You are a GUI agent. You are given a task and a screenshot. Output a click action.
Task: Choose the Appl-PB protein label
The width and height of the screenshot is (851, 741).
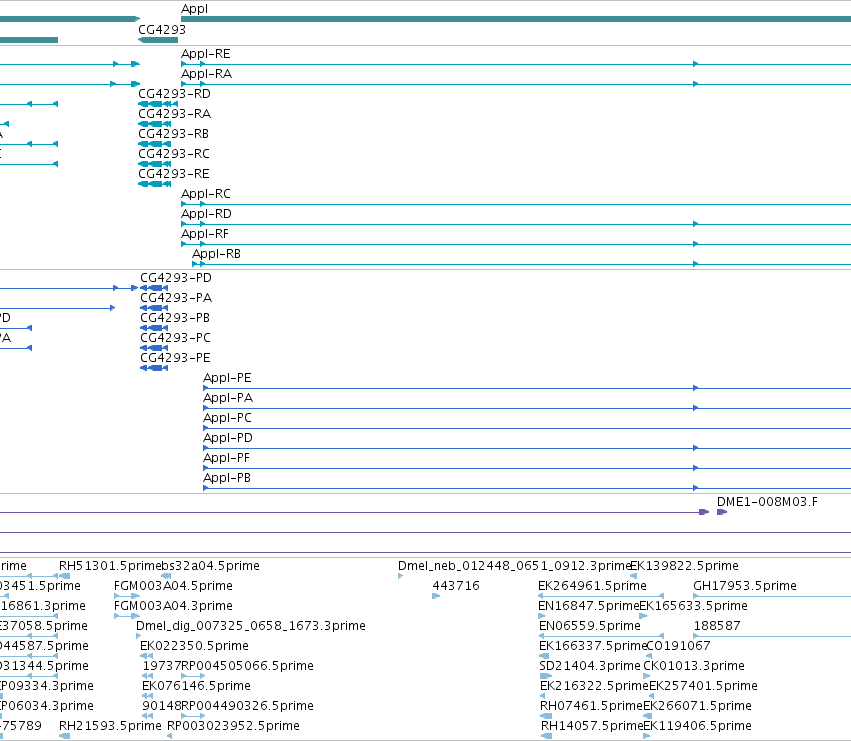point(227,478)
